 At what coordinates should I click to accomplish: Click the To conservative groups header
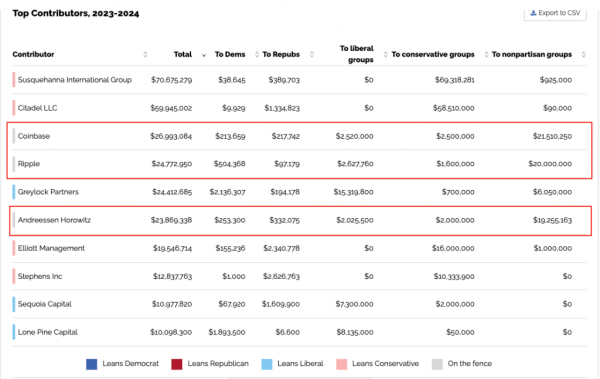pos(433,54)
